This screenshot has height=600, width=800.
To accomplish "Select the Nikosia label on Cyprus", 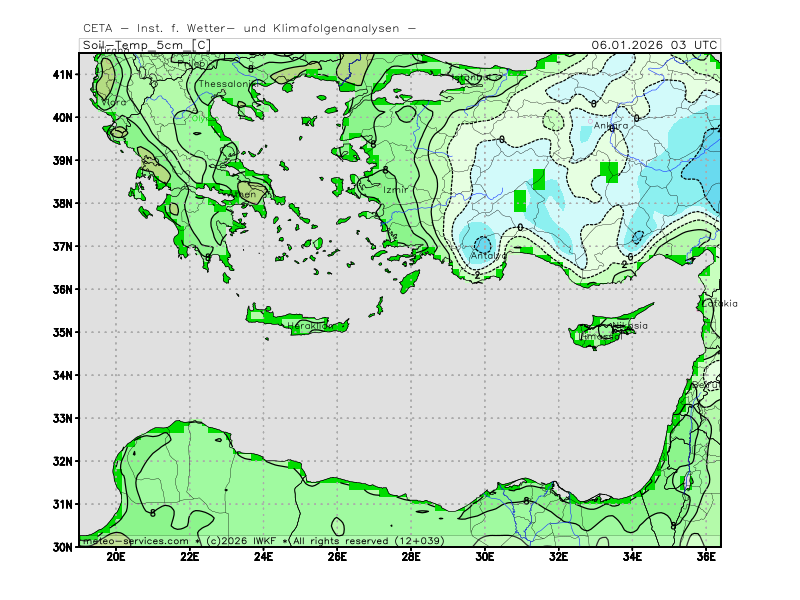I will (x=630, y=326).
